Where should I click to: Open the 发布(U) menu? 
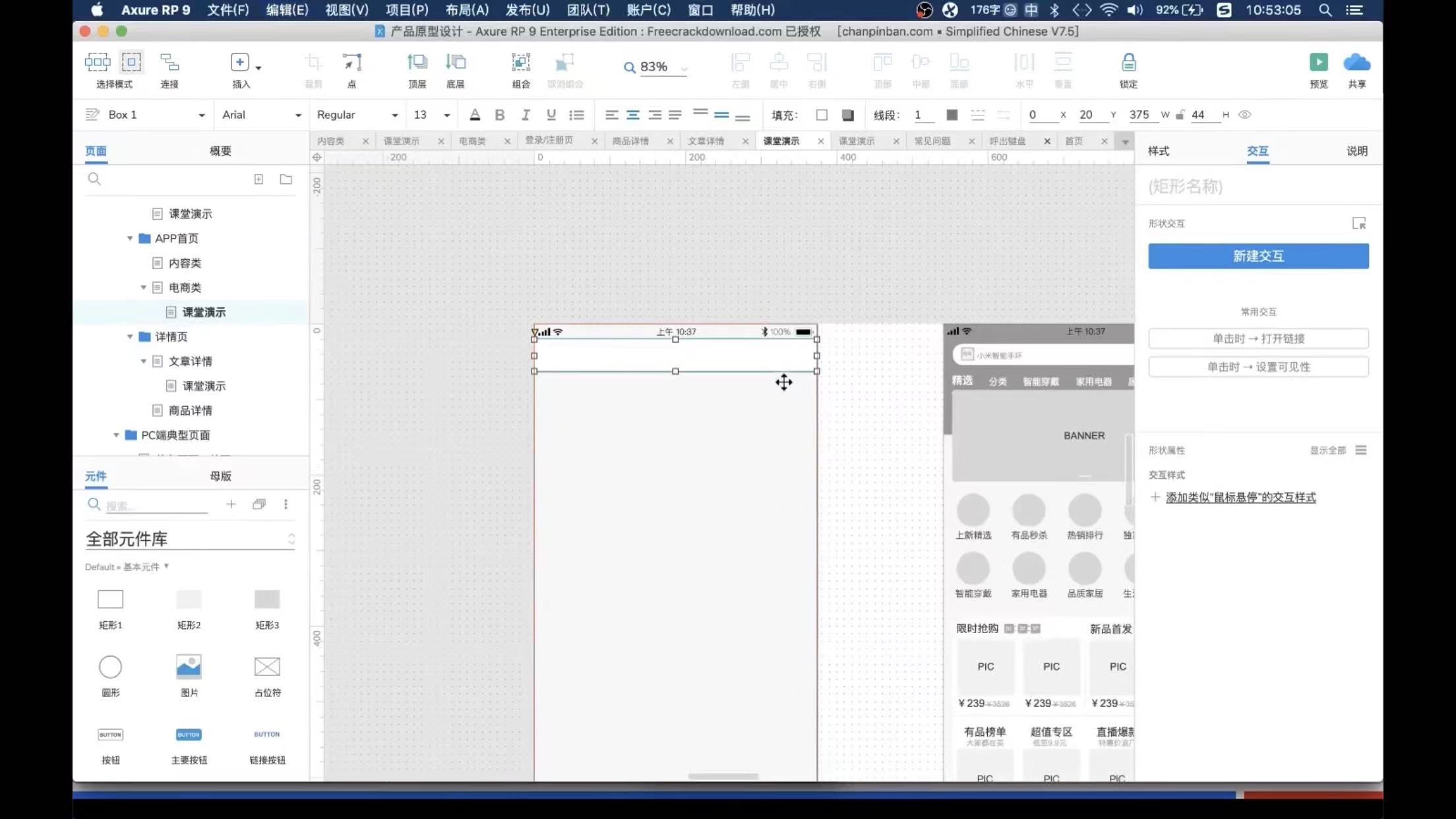[x=527, y=10]
